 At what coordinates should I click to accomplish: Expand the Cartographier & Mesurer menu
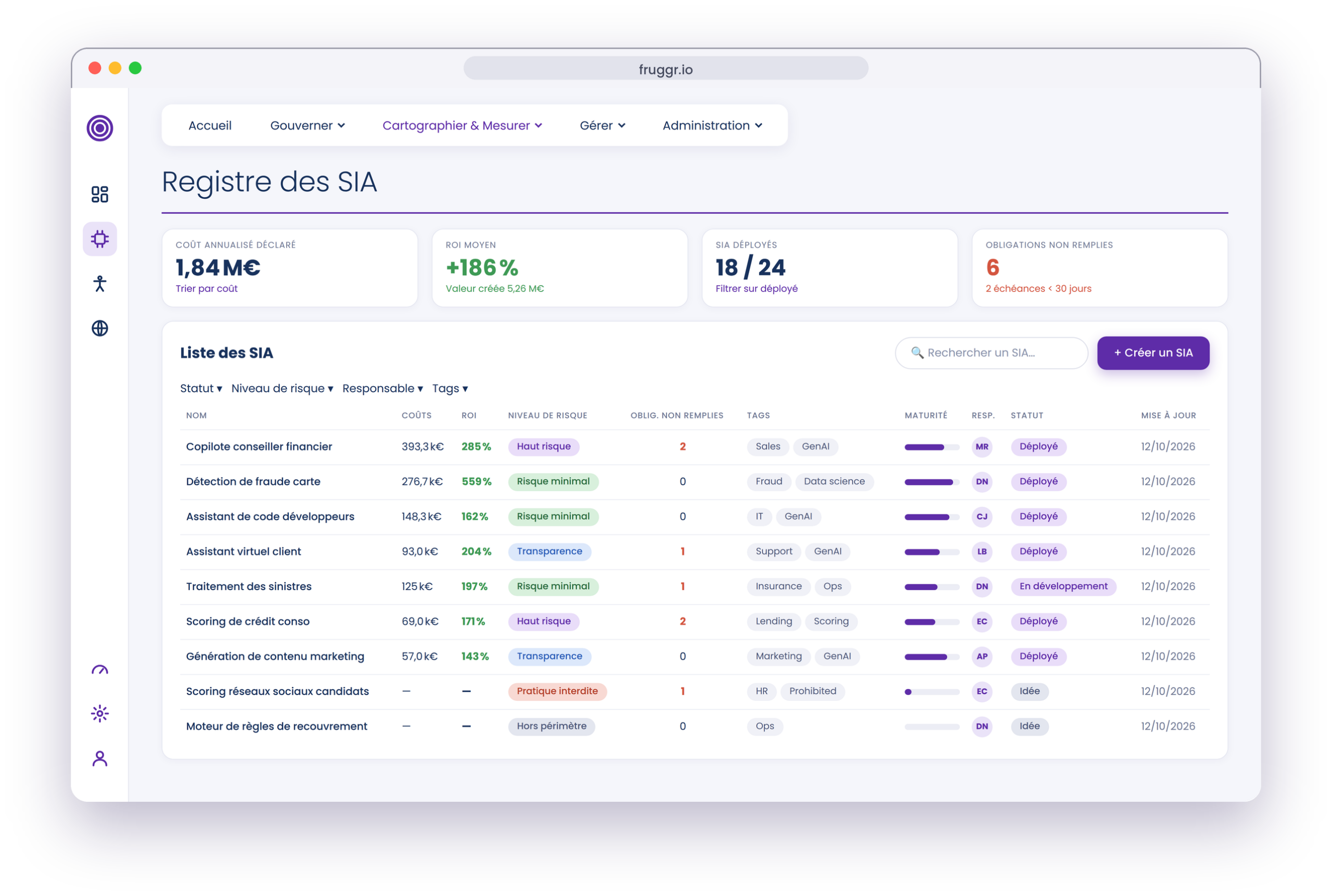(x=462, y=126)
